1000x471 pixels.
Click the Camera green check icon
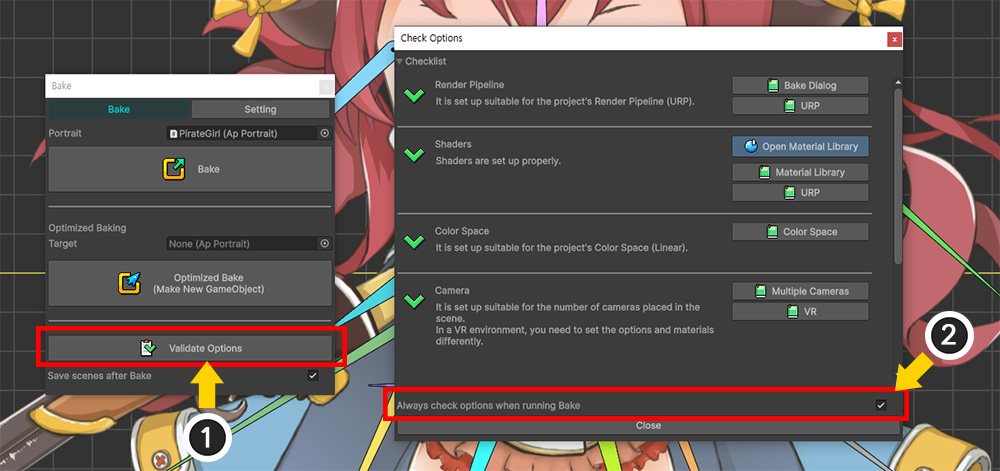tap(415, 300)
